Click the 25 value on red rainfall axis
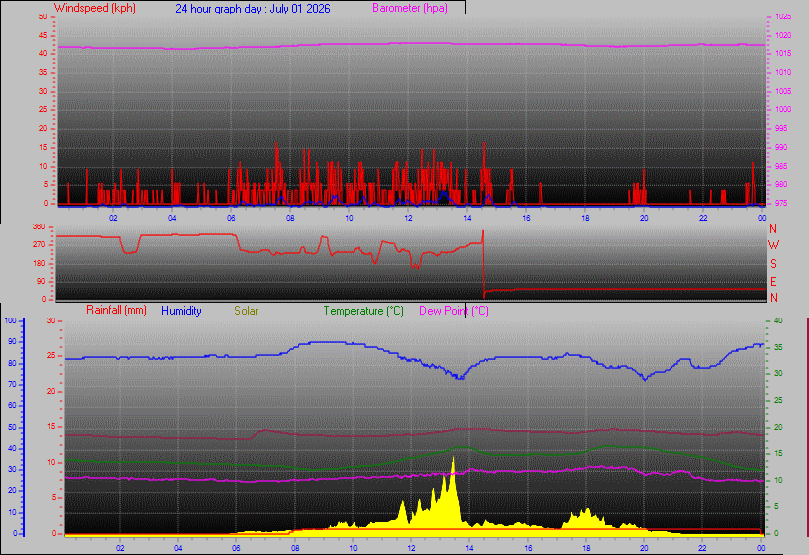Screen dimensions: 809x555 click(x=51, y=356)
